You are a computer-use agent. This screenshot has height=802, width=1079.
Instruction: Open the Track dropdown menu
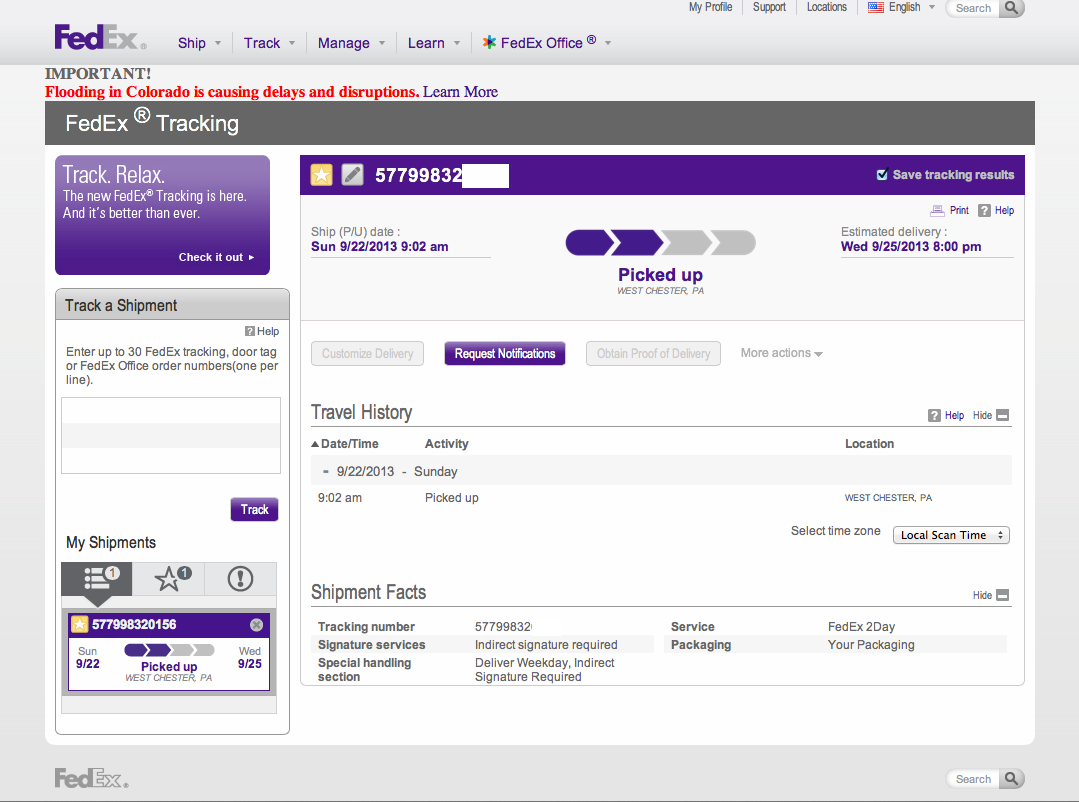(269, 43)
